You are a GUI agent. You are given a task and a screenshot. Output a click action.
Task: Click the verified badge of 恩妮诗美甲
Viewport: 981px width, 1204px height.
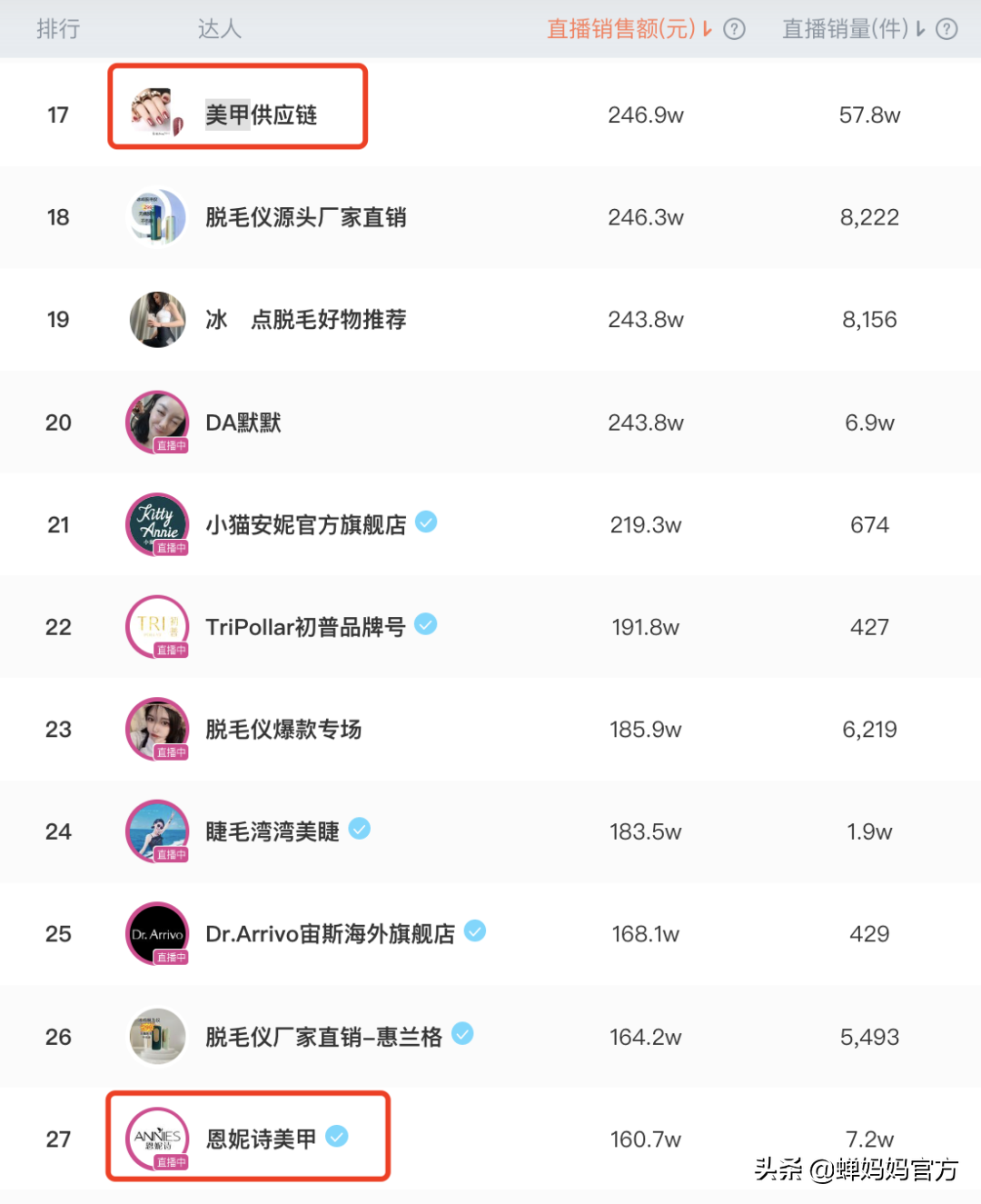[338, 1135]
